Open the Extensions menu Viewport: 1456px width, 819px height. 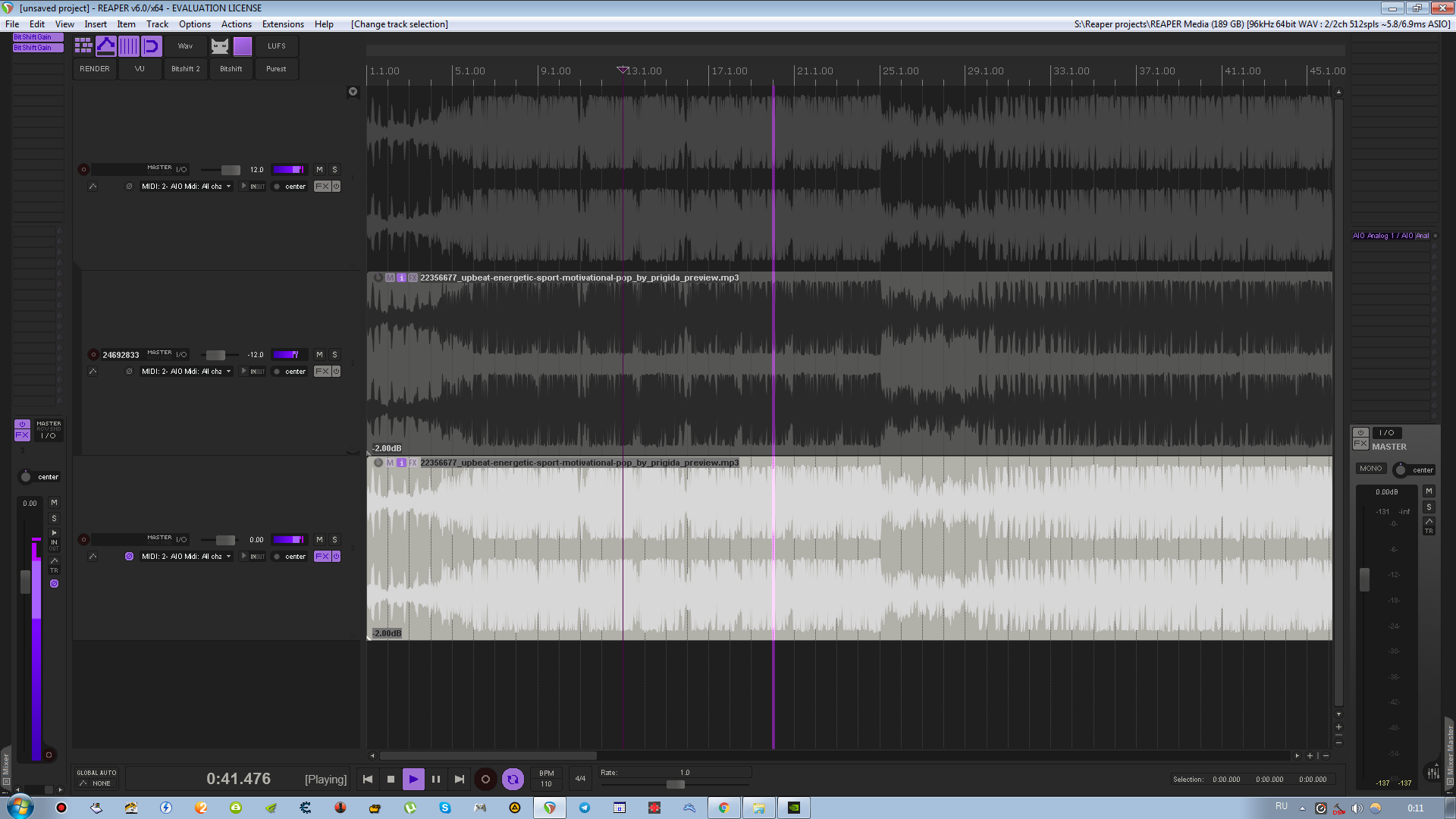click(283, 24)
